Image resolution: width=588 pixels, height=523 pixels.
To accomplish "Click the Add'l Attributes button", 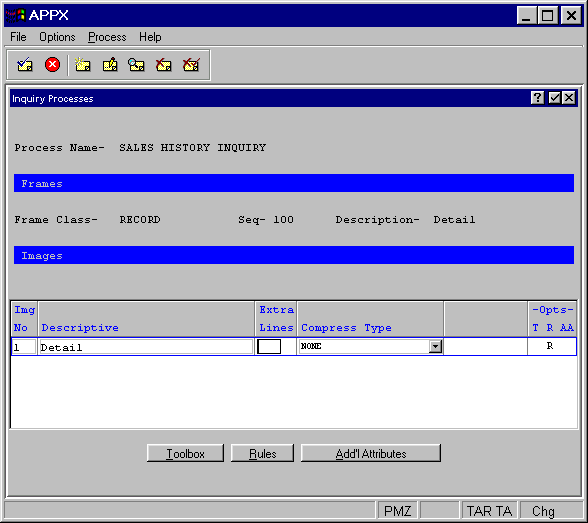I will point(370,454).
